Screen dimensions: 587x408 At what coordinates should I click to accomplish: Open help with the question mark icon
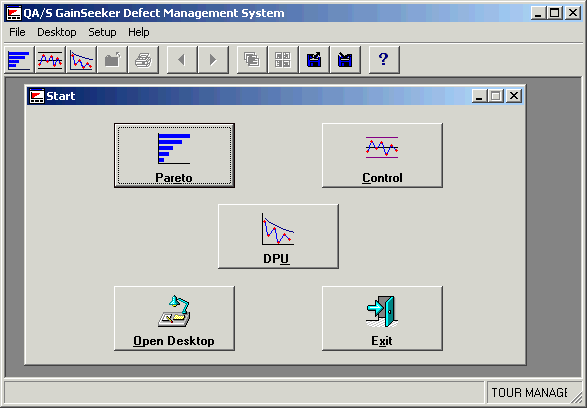(x=384, y=60)
